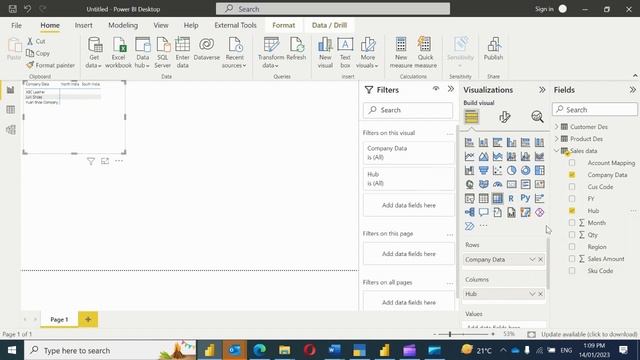Select the Matrix visual icon
Viewport: 640px width, 360px height.
point(498,198)
